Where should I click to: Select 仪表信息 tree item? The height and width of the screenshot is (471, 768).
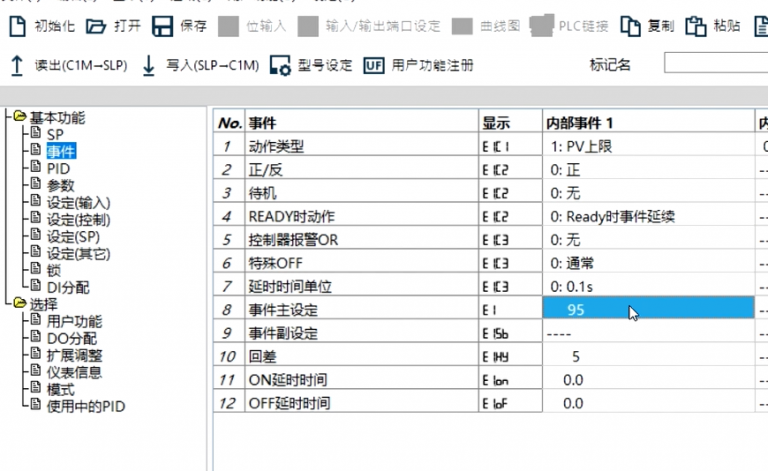point(73,372)
